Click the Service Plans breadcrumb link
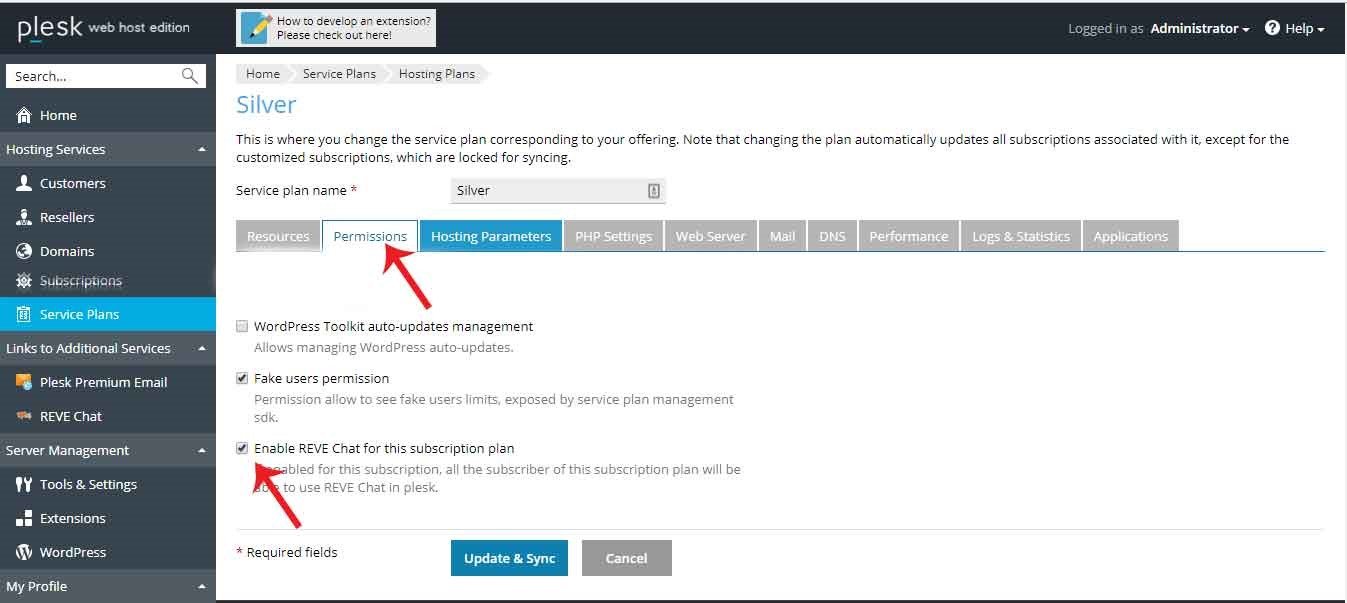Screen dimensions: 1347x603 click(x=339, y=74)
